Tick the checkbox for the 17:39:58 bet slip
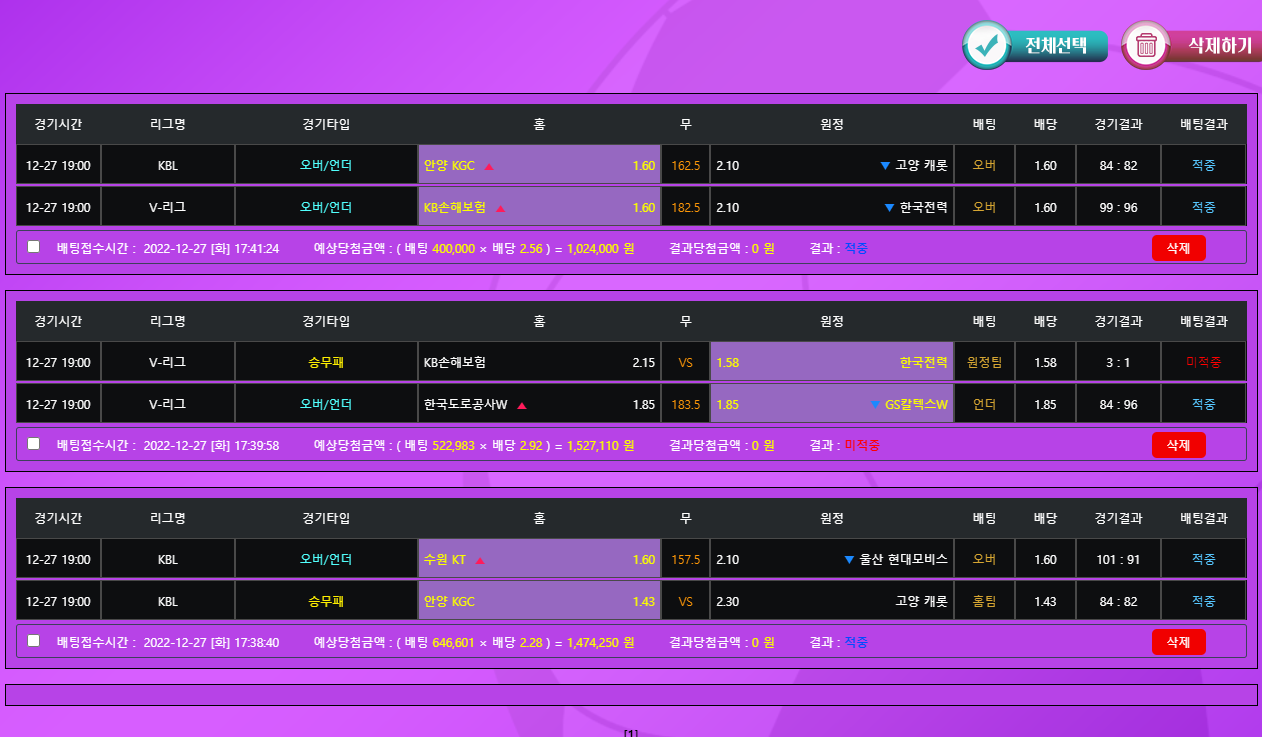This screenshot has width=1262, height=737. click(34, 444)
